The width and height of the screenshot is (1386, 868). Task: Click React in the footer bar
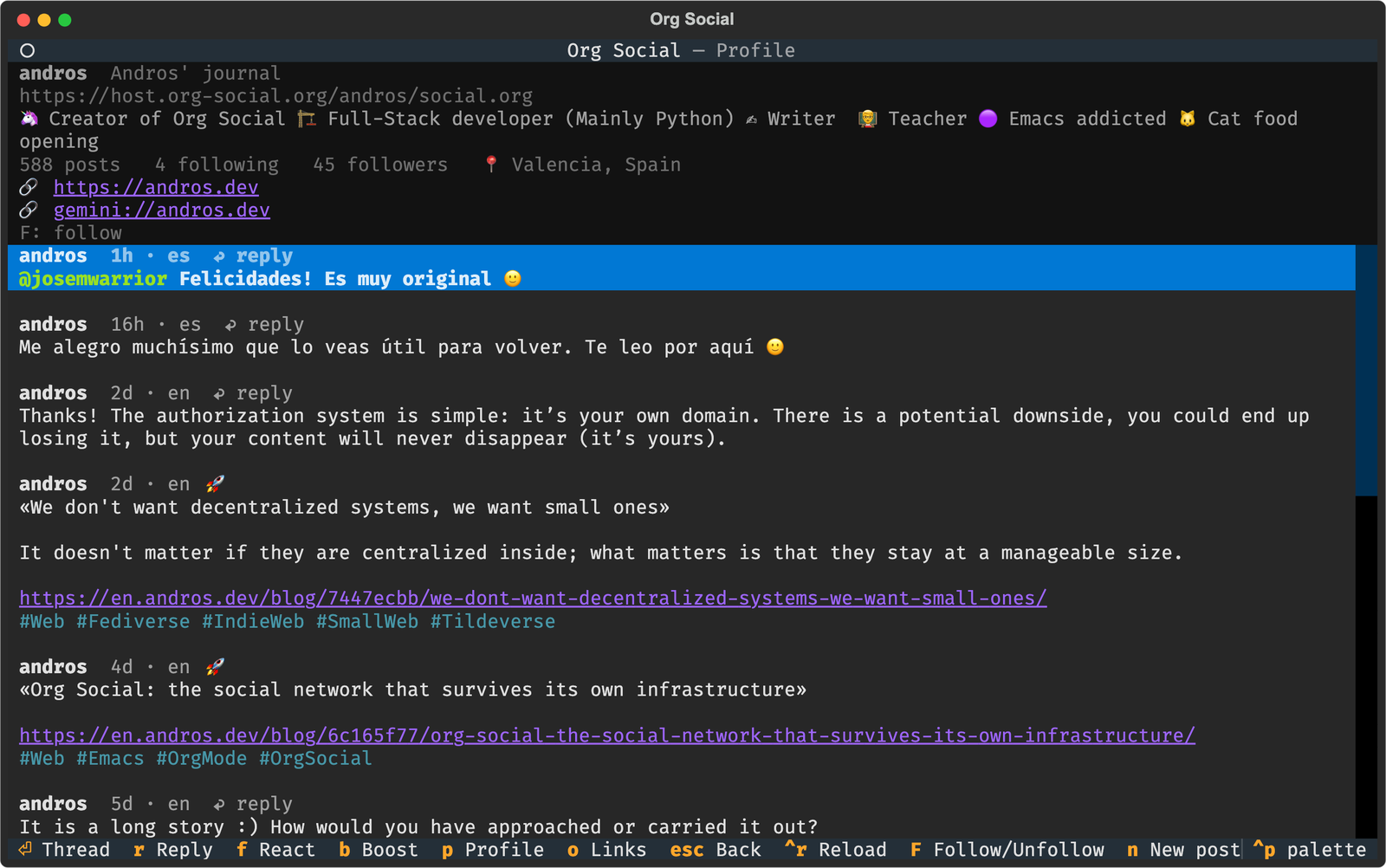[276, 850]
